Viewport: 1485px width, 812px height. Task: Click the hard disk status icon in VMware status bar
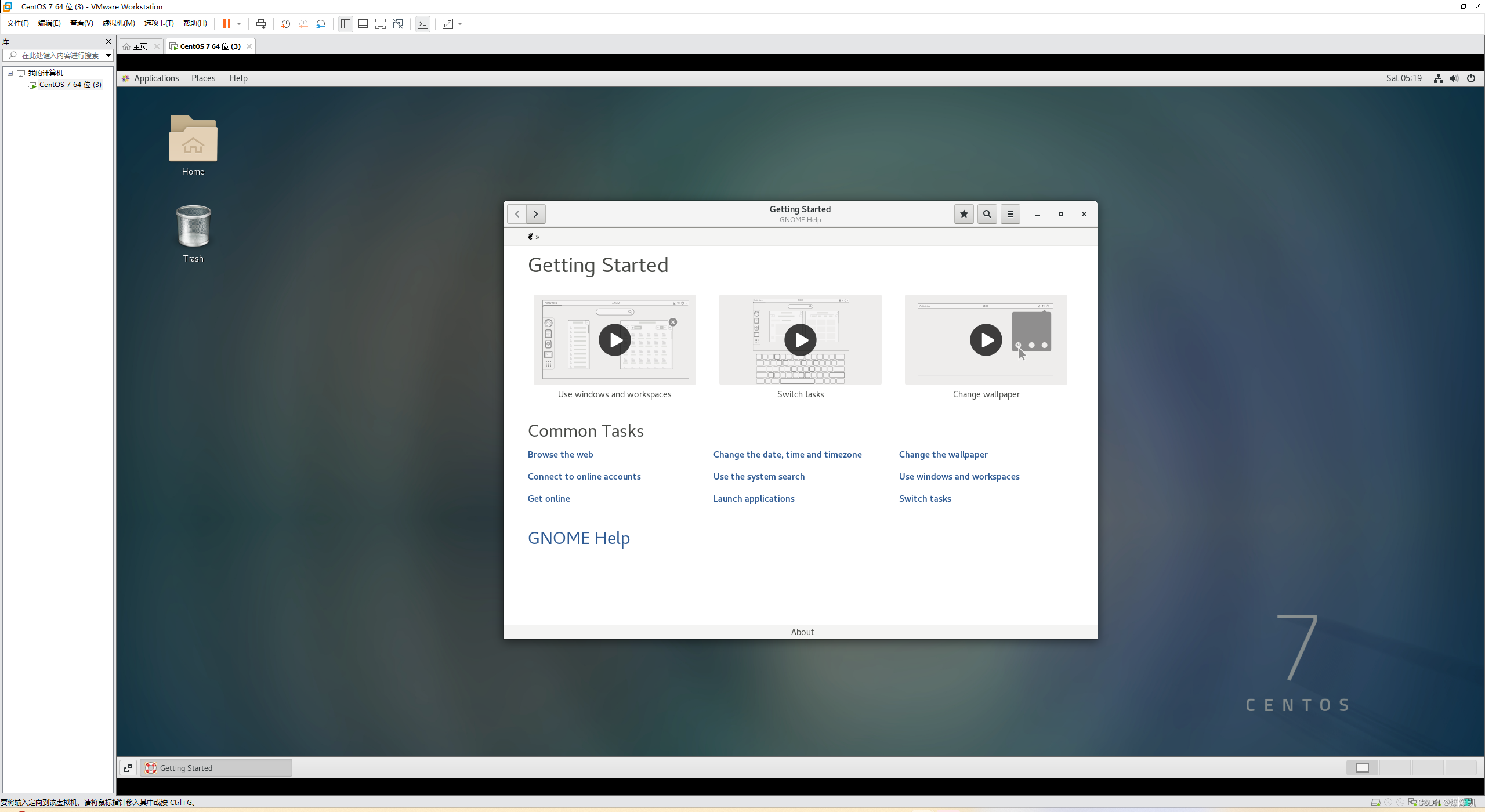(x=1375, y=803)
